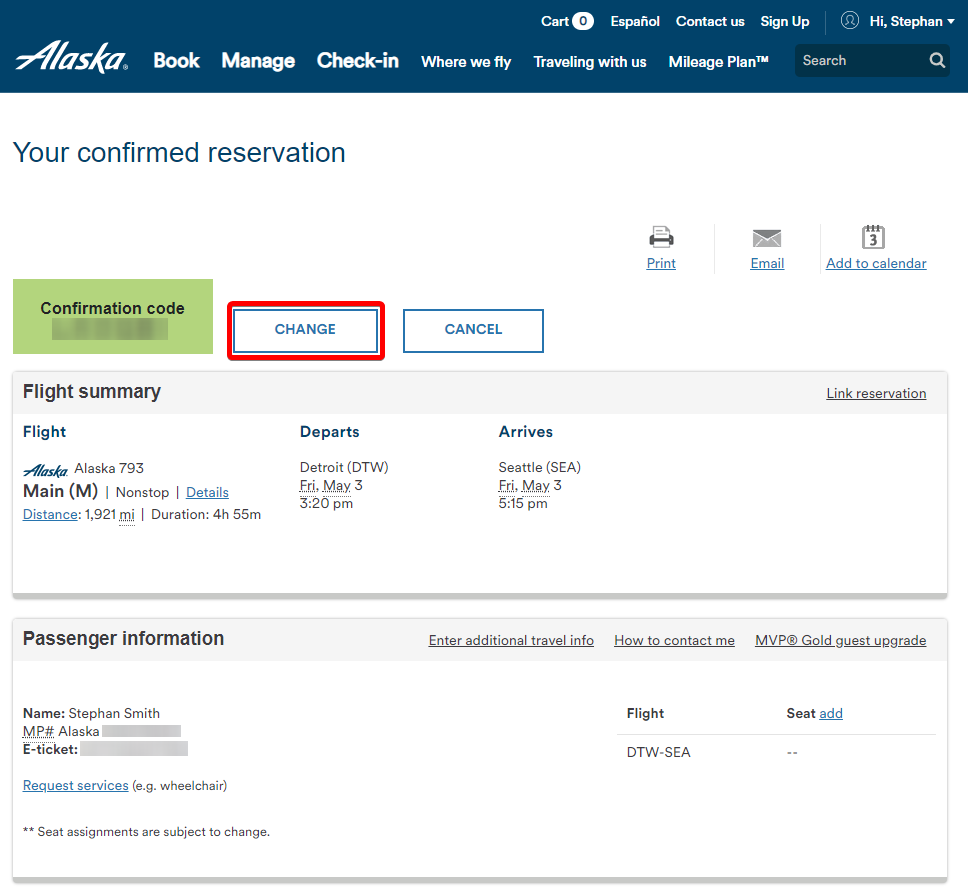Image resolution: width=968 pixels, height=893 pixels.
Task: Click the email envelope icon
Action: pyautogui.click(x=767, y=238)
